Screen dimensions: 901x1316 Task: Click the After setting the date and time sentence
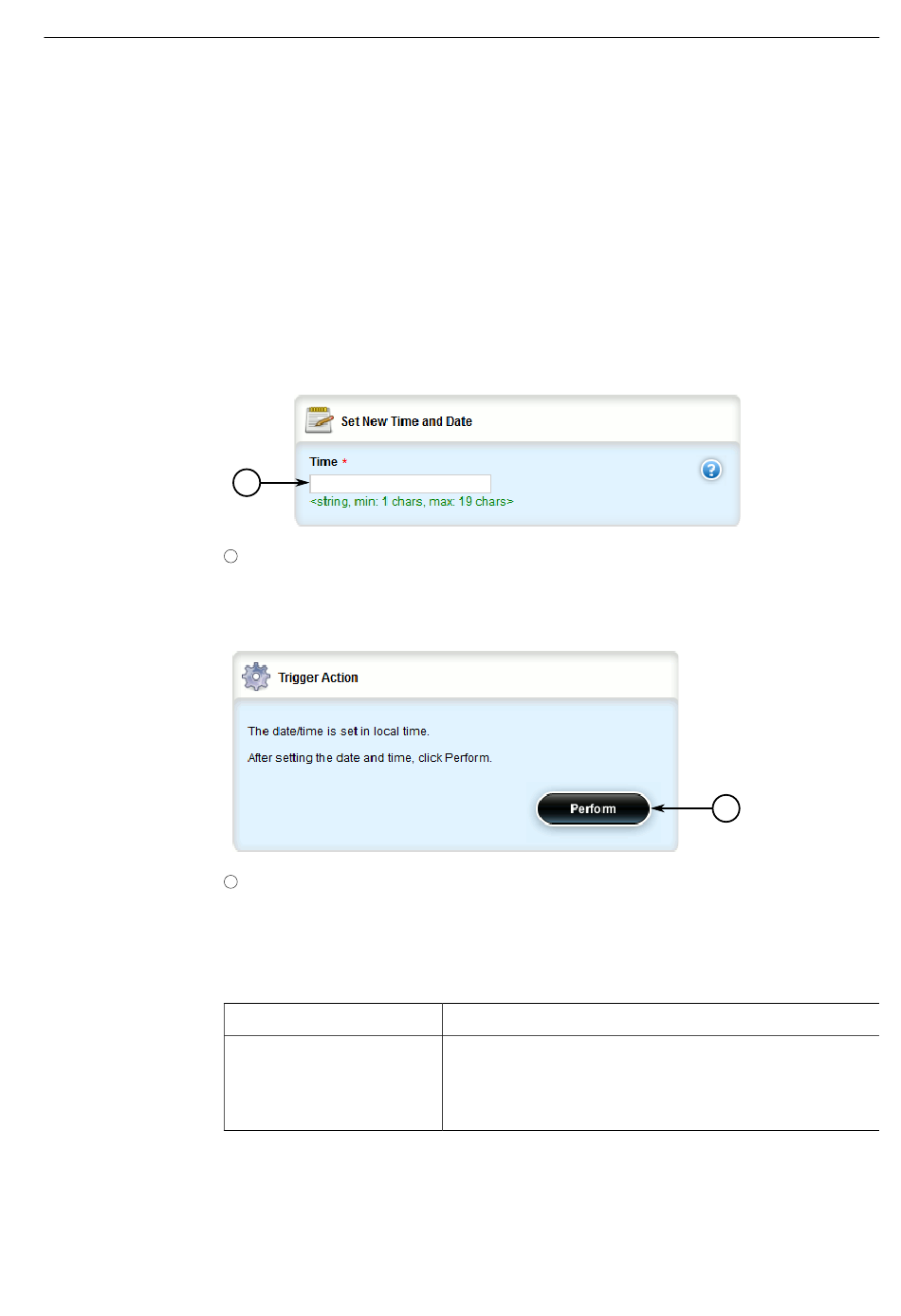(370, 758)
